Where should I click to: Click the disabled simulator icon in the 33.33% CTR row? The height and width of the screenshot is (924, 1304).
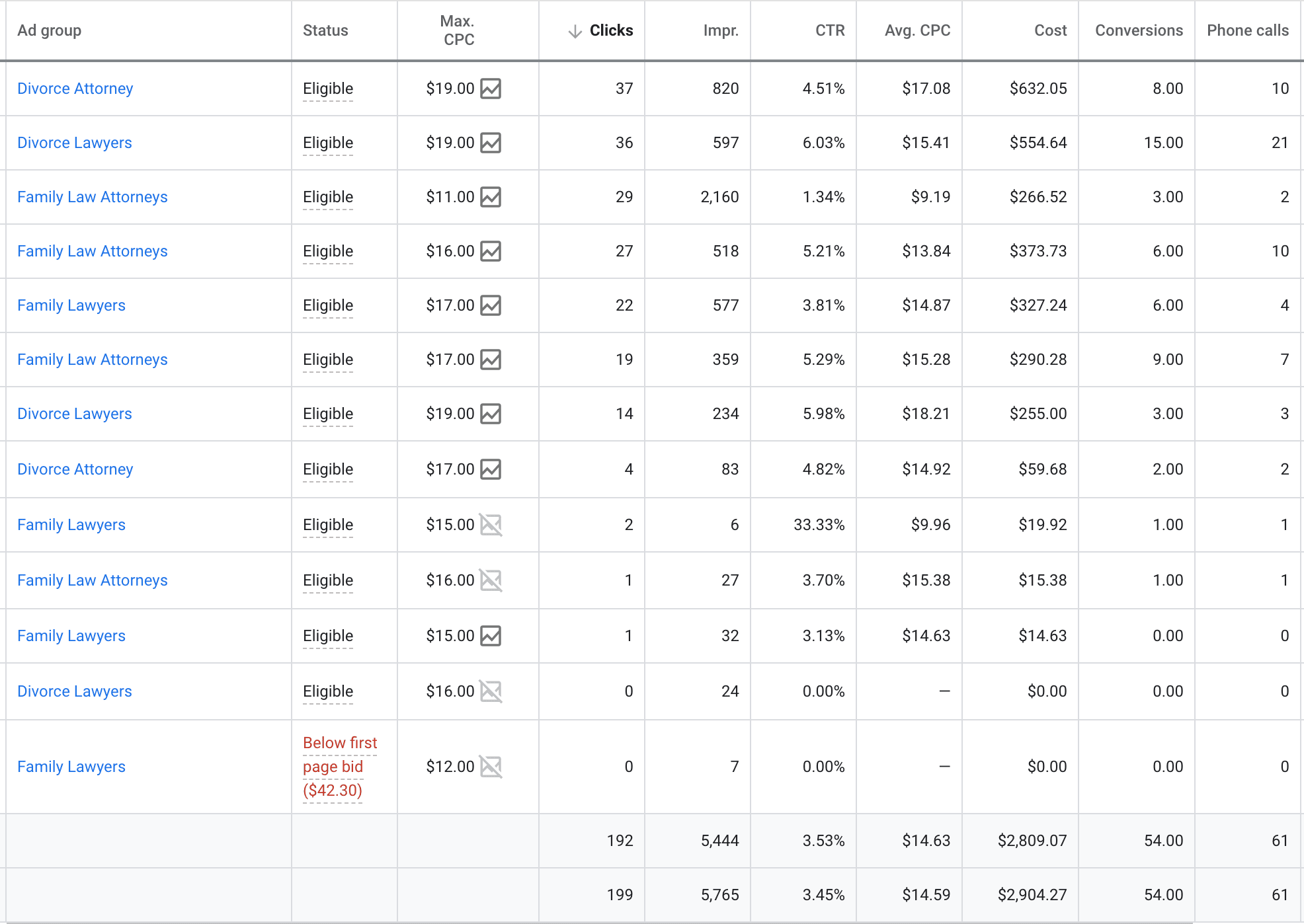491,525
